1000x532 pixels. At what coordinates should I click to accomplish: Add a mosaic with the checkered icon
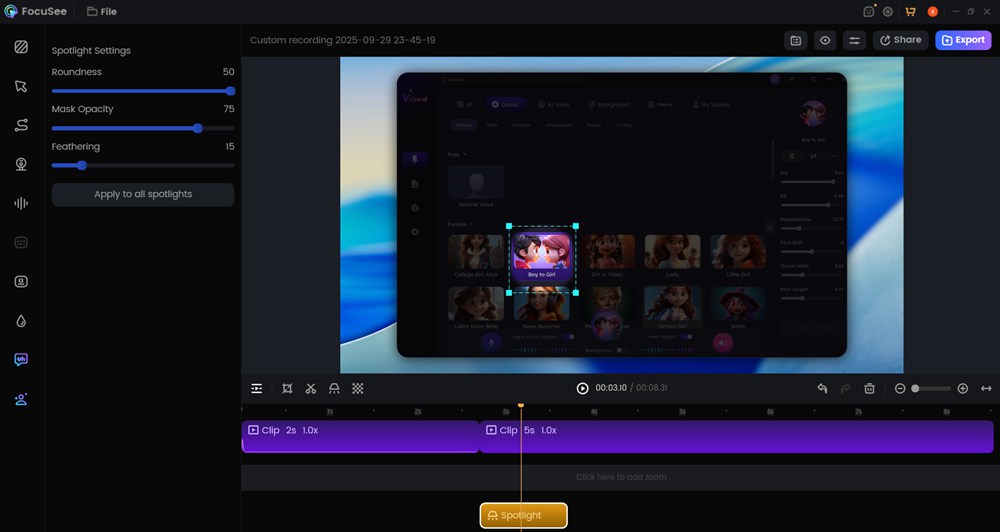(x=358, y=388)
